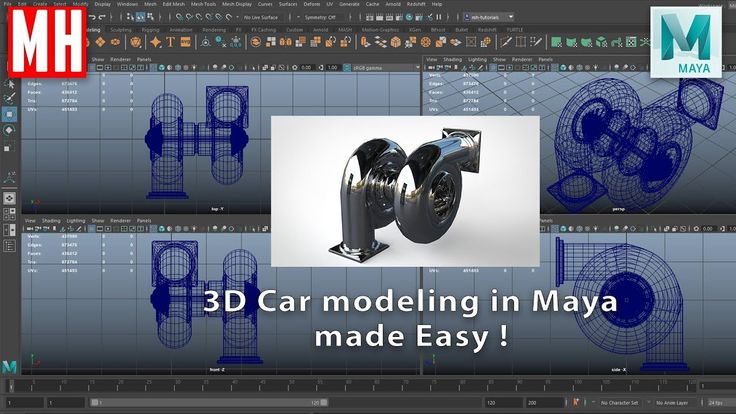Screen dimensions: 736x414
Task: Open the No Anim Layer dropdown
Action: (672, 403)
